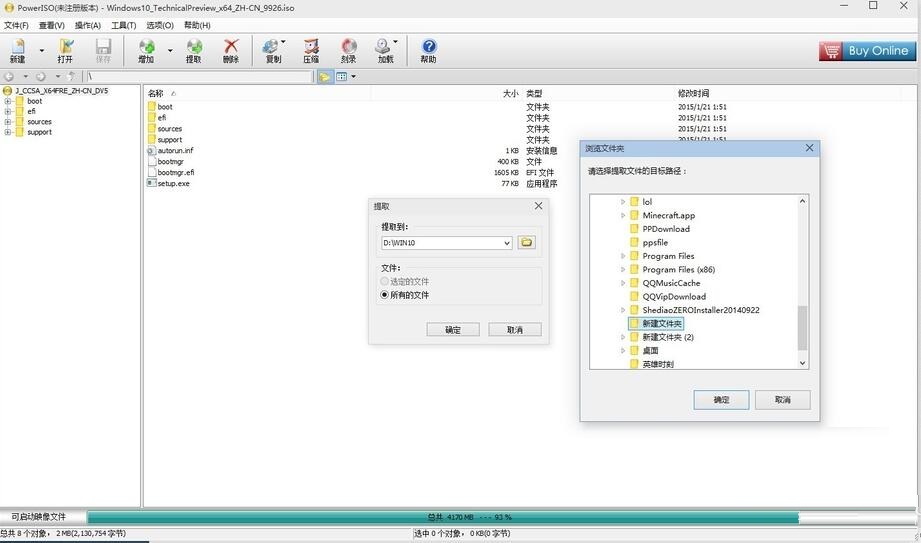Viewport: 921px width, 543px height.
Task: Click the 名称 column header
Action: coord(156,93)
